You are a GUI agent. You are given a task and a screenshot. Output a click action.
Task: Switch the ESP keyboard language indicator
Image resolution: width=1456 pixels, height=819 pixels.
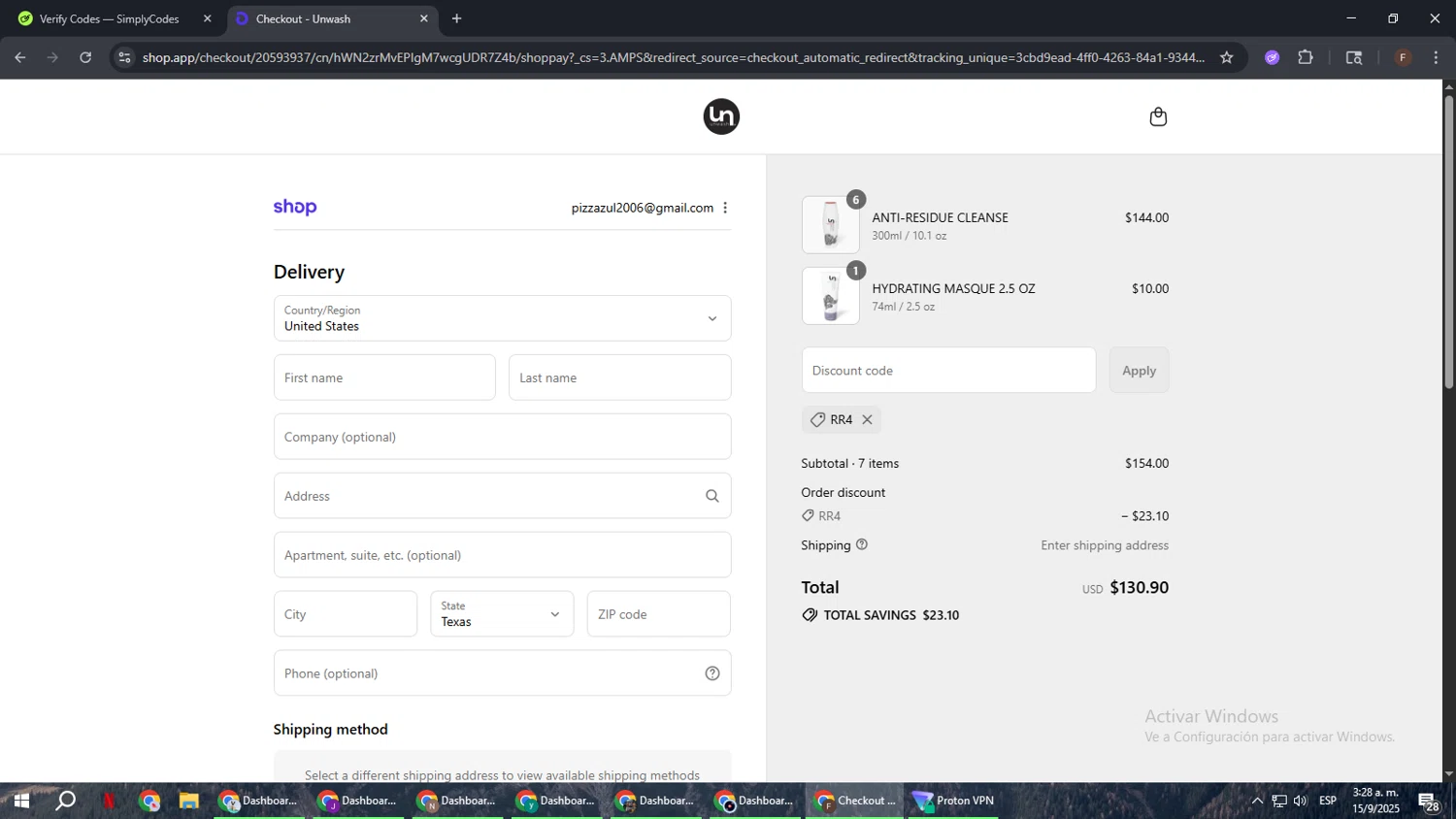(x=1328, y=801)
